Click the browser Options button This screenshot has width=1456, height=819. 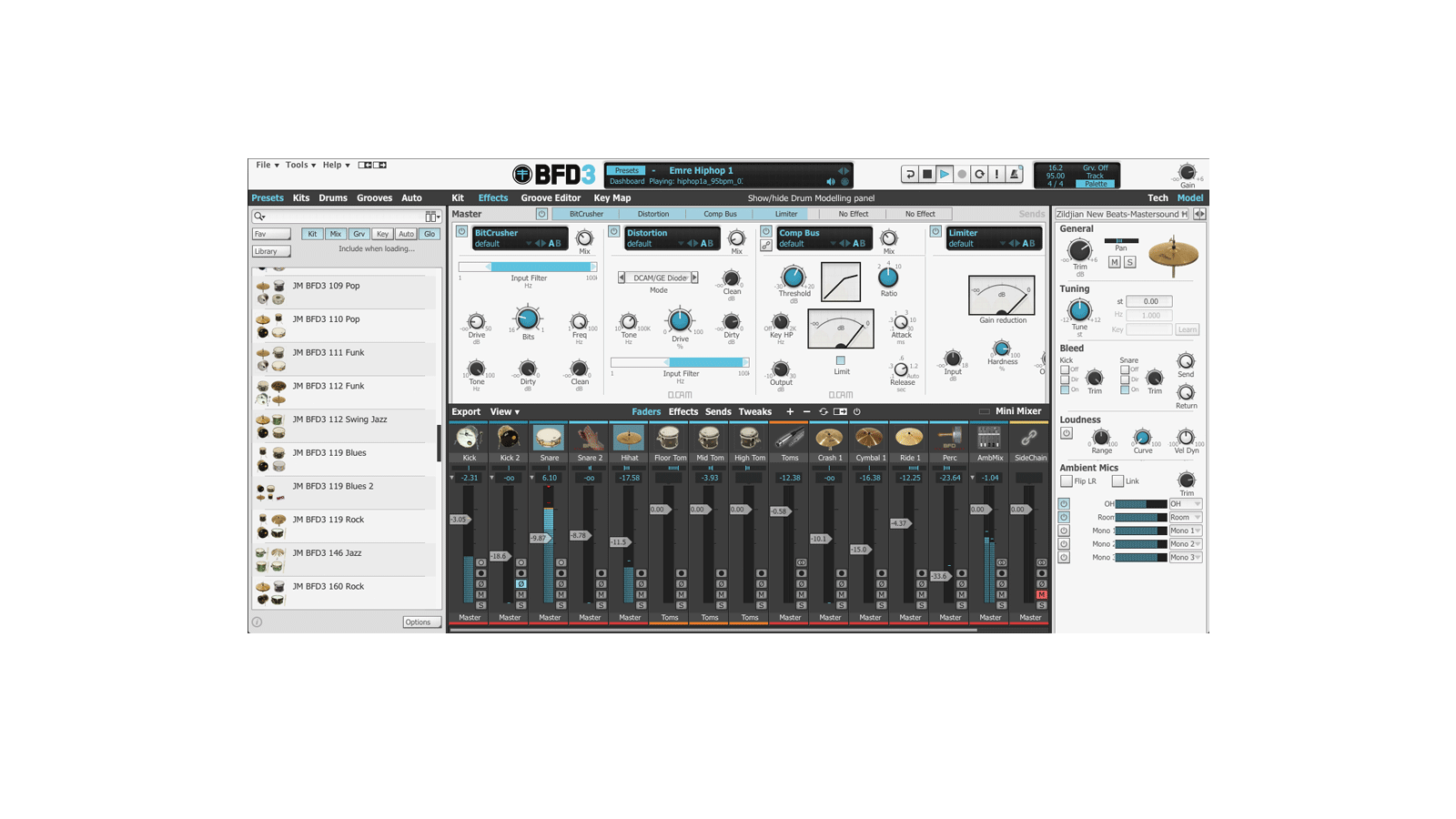coord(421,622)
